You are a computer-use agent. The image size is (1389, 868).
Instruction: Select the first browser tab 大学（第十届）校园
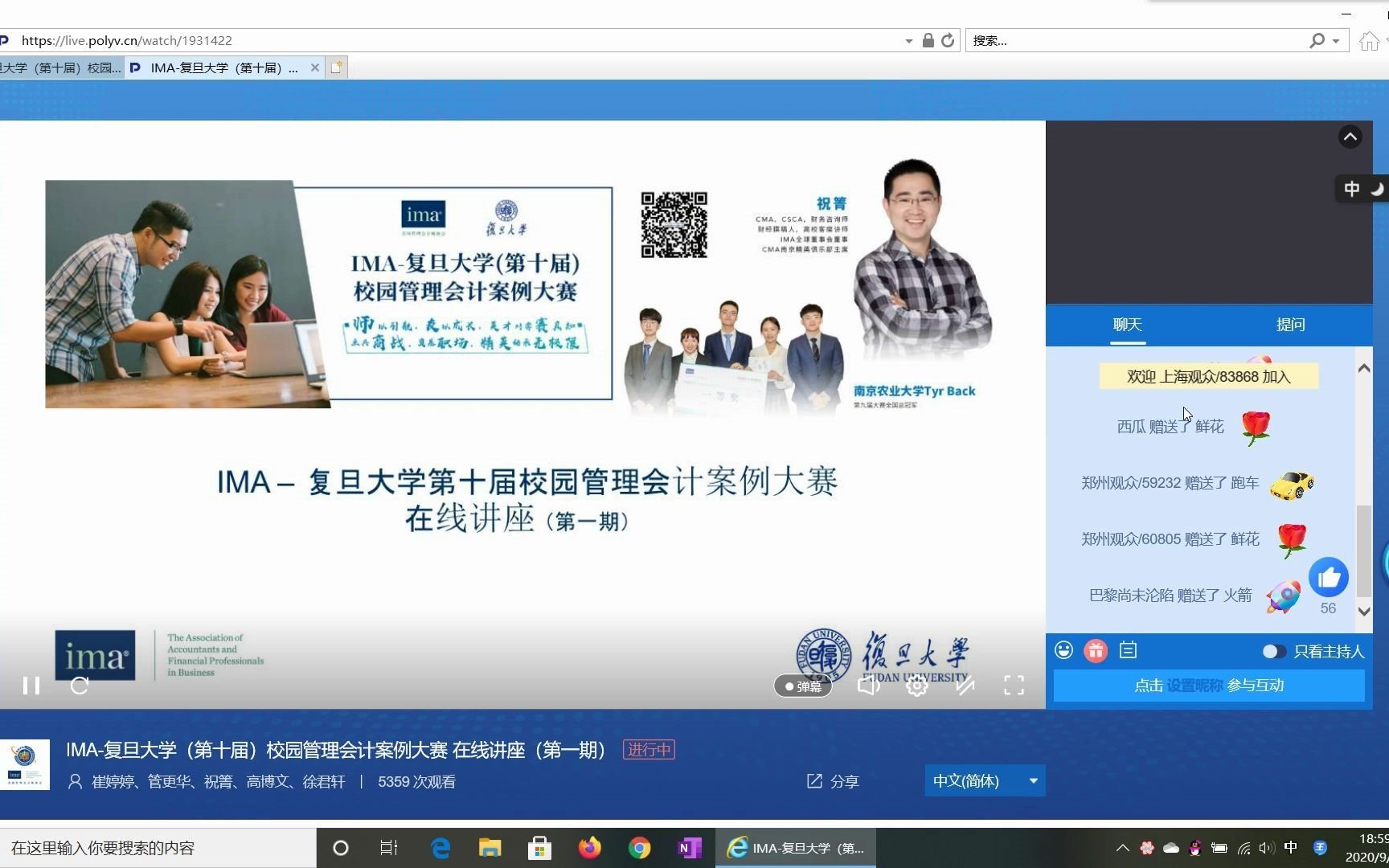(x=61, y=68)
